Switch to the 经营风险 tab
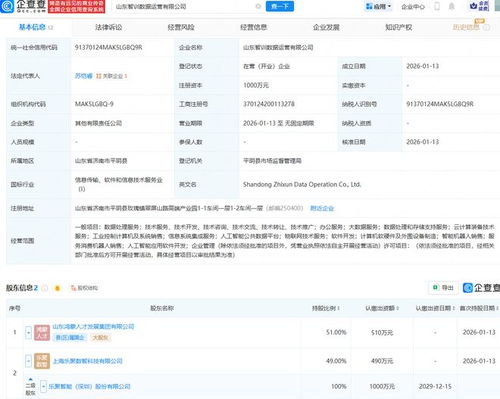Image resolution: width=500 pixels, height=399 pixels. (x=181, y=27)
